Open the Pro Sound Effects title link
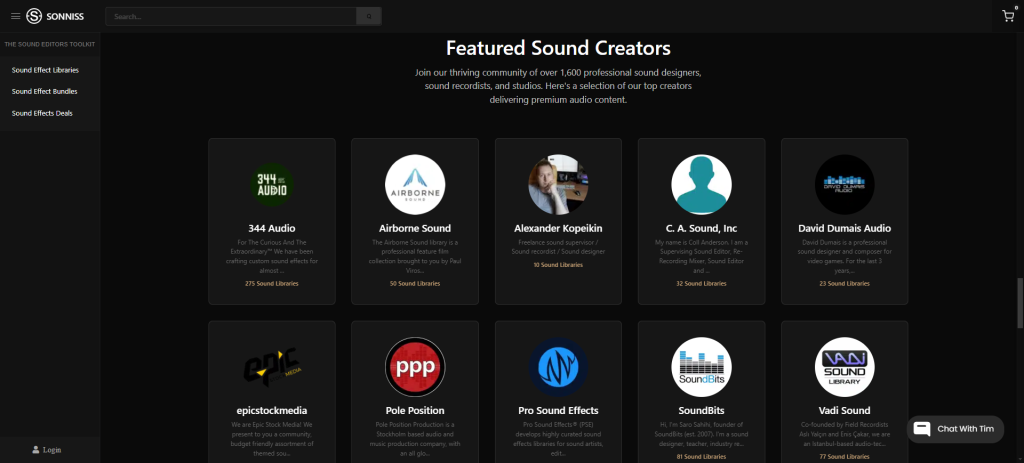The width and height of the screenshot is (1024, 463). pyautogui.click(x=558, y=411)
